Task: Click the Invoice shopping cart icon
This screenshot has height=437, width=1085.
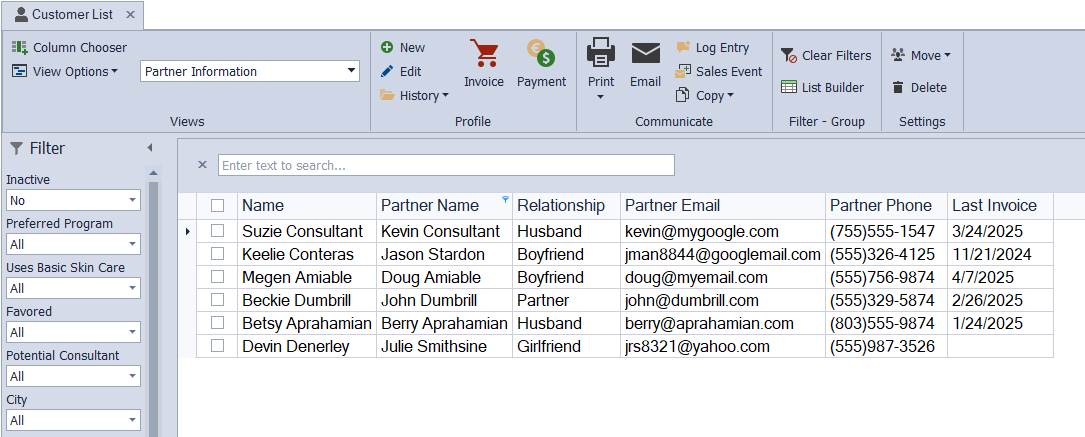Action: point(484,55)
